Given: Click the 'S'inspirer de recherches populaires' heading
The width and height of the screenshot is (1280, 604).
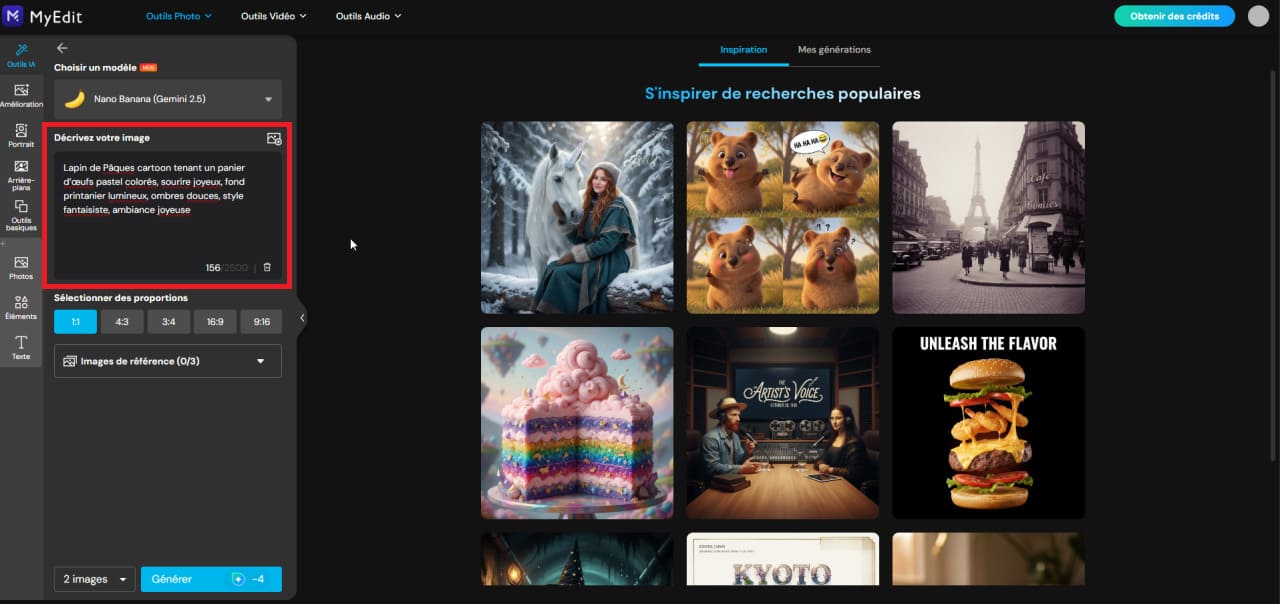Looking at the screenshot, I should [783, 94].
